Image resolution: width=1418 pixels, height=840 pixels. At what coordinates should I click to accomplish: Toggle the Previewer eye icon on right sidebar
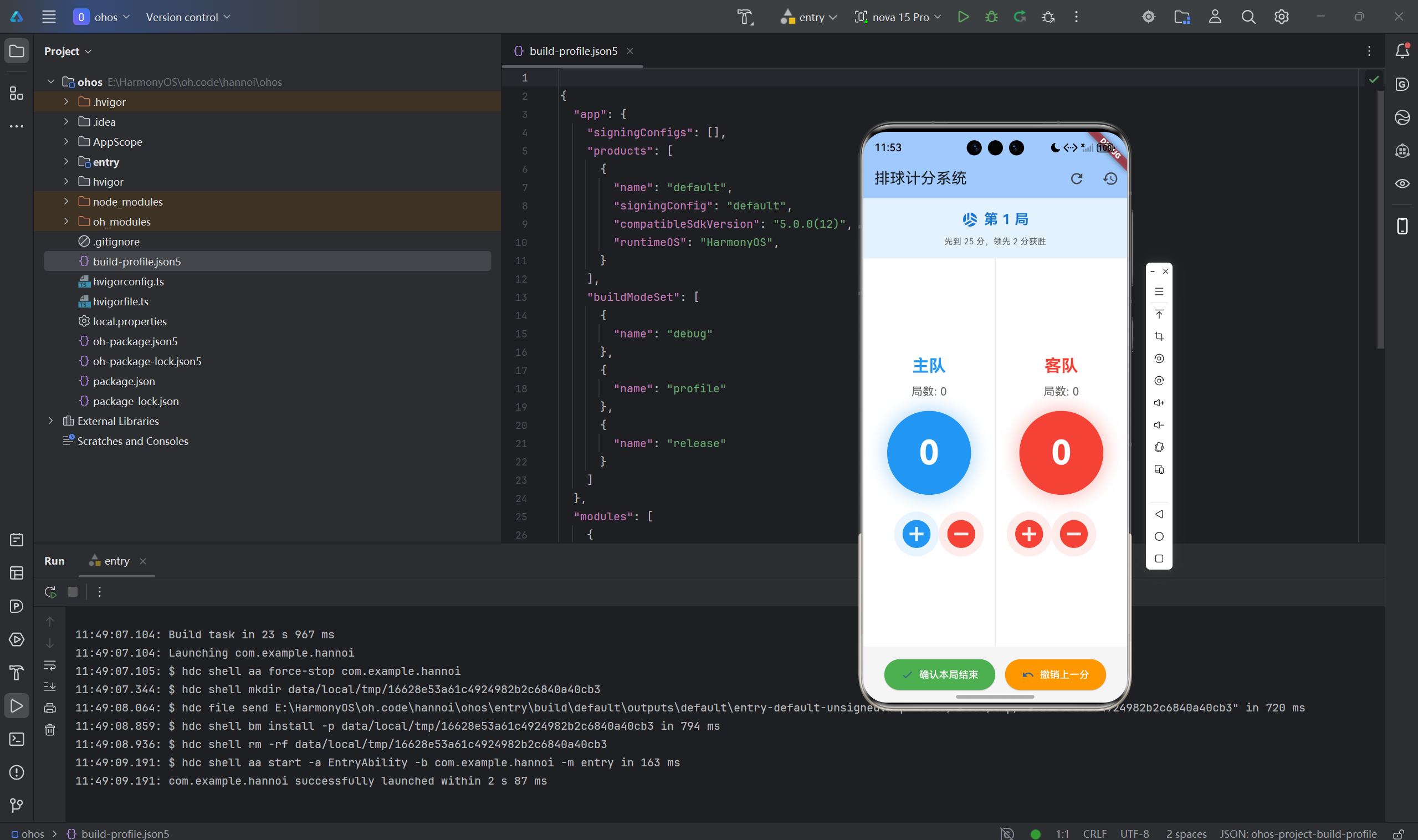click(x=1402, y=183)
